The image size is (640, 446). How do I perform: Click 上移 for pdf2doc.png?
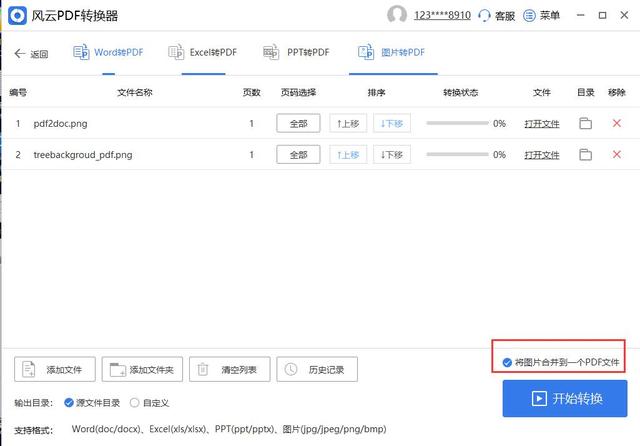tap(348, 123)
